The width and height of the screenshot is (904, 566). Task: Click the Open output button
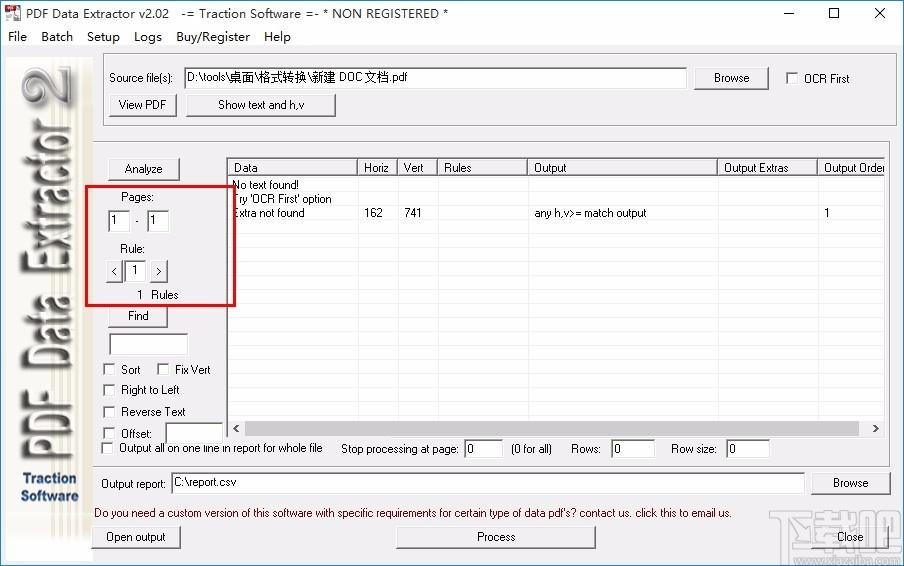coord(136,537)
